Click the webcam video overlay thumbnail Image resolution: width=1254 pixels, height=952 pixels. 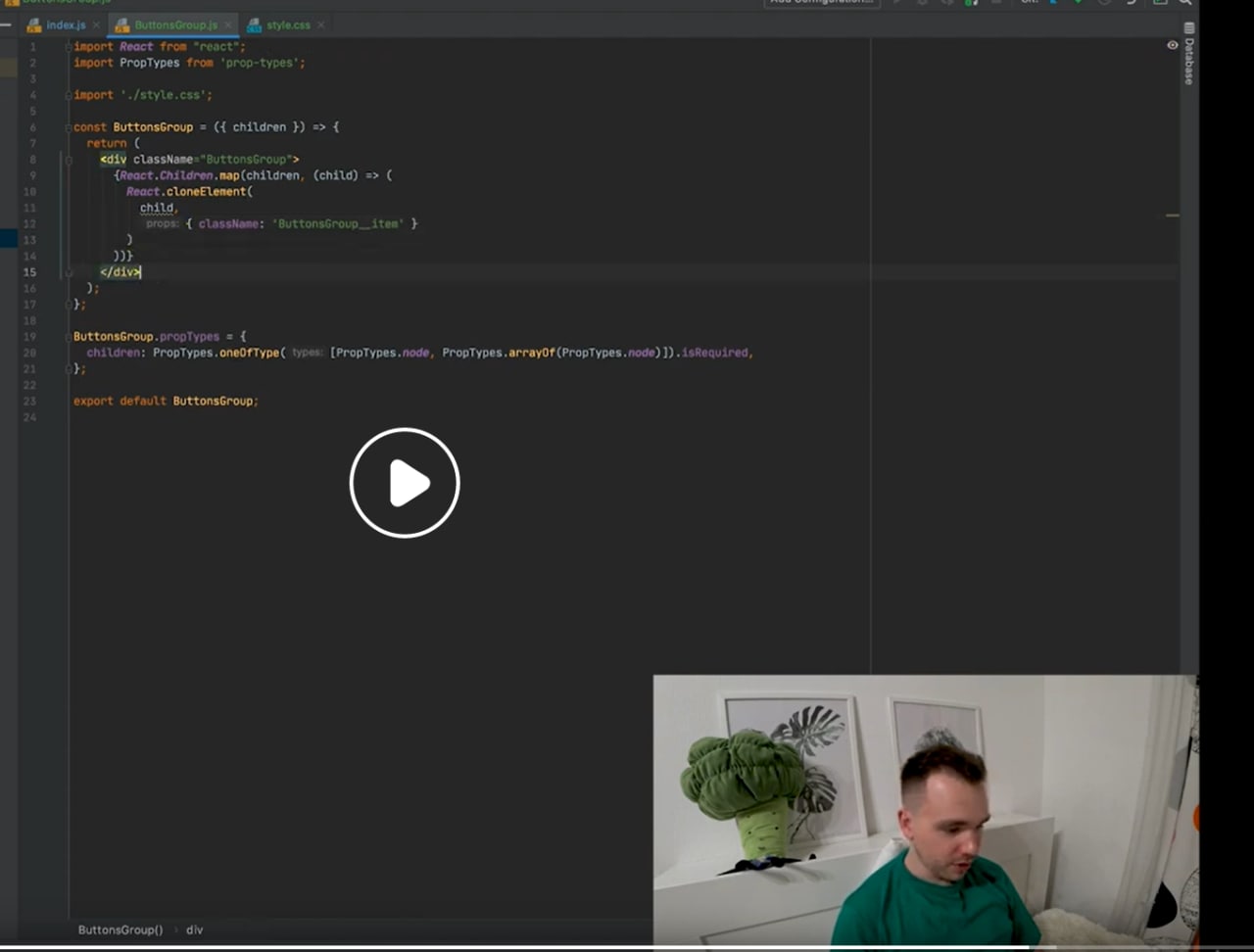click(x=926, y=810)
